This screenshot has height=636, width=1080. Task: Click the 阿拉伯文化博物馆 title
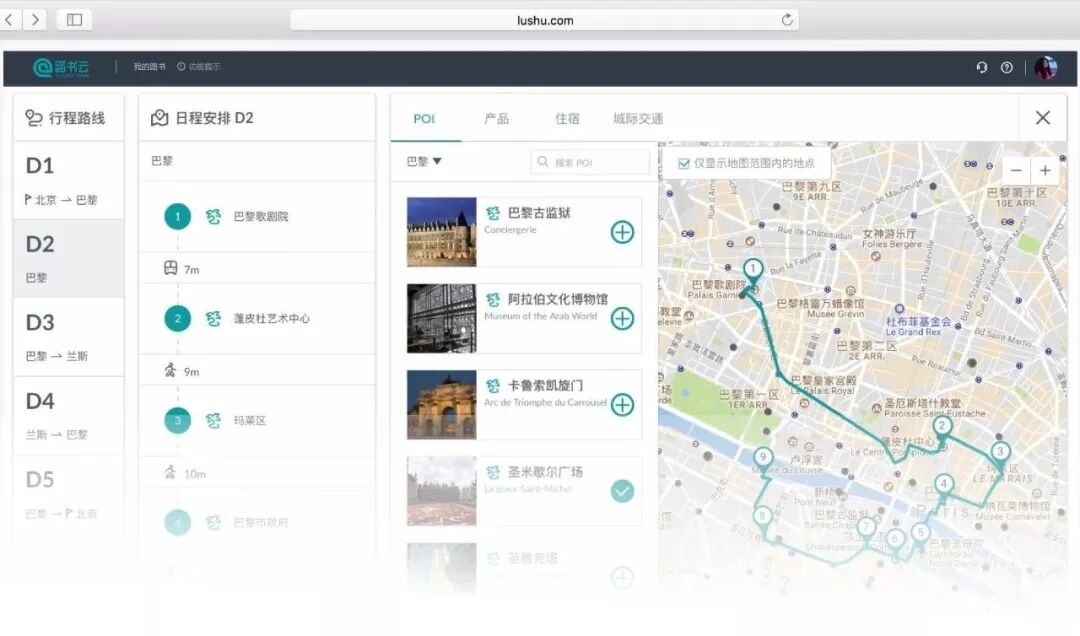(x=558, y=299)
